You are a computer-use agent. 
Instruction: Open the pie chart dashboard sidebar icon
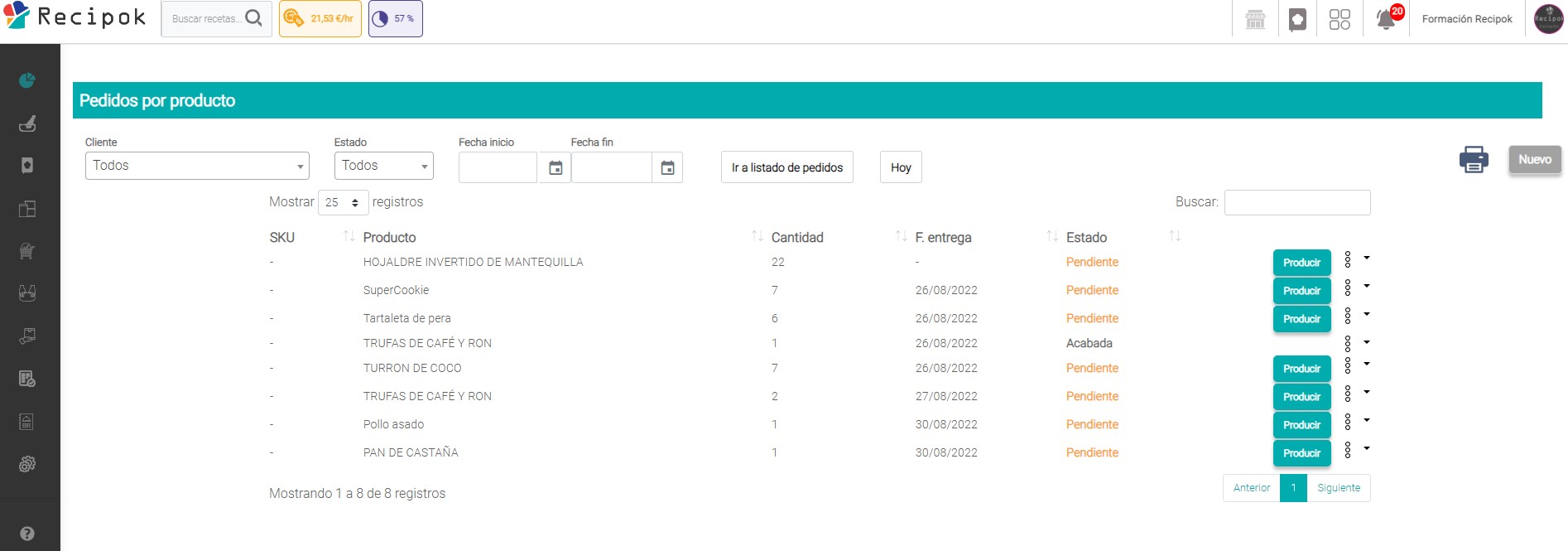[27, 80]
